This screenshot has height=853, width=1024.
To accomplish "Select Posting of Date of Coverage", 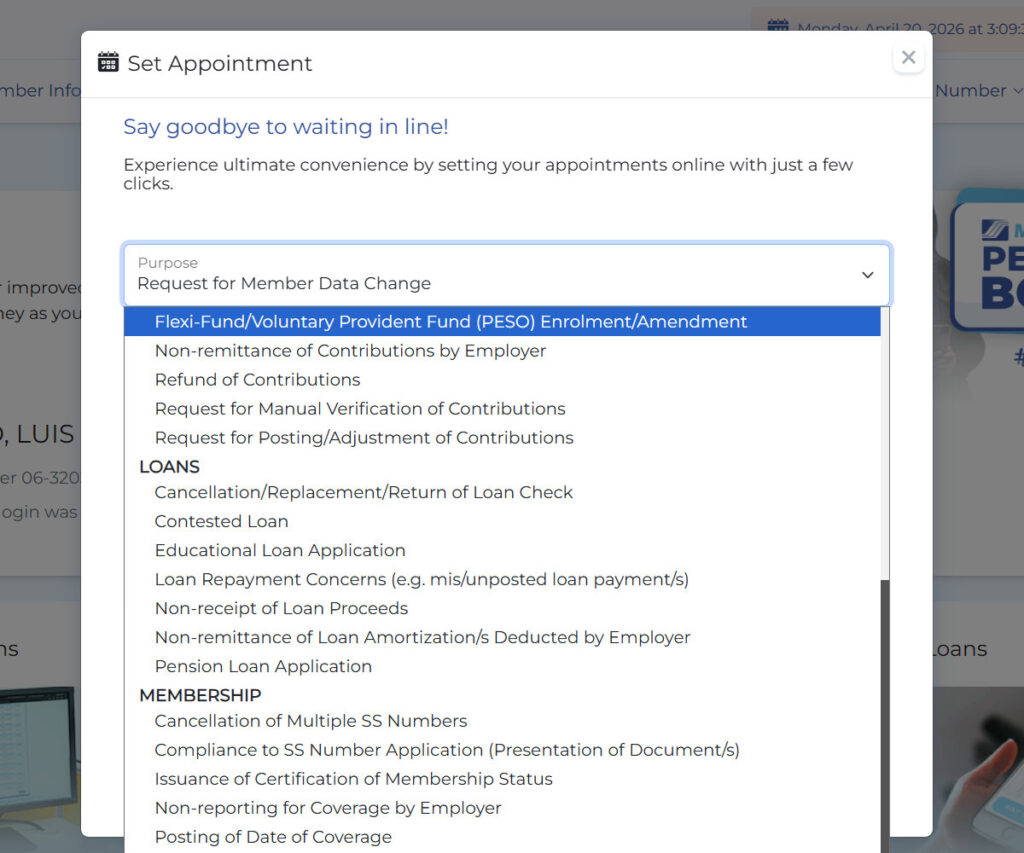I will (x=502, y=837).
